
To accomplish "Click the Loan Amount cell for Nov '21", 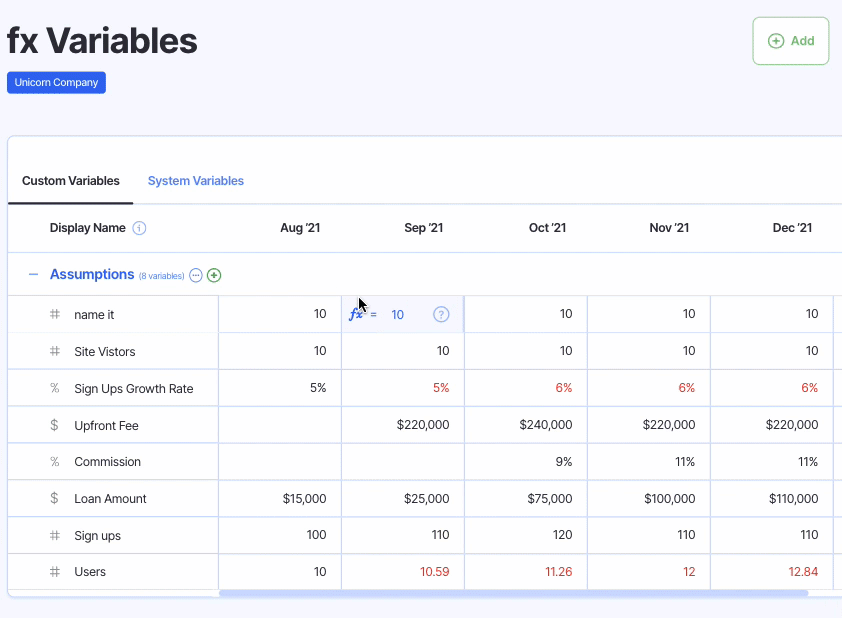I will click(x=649, y=499).
